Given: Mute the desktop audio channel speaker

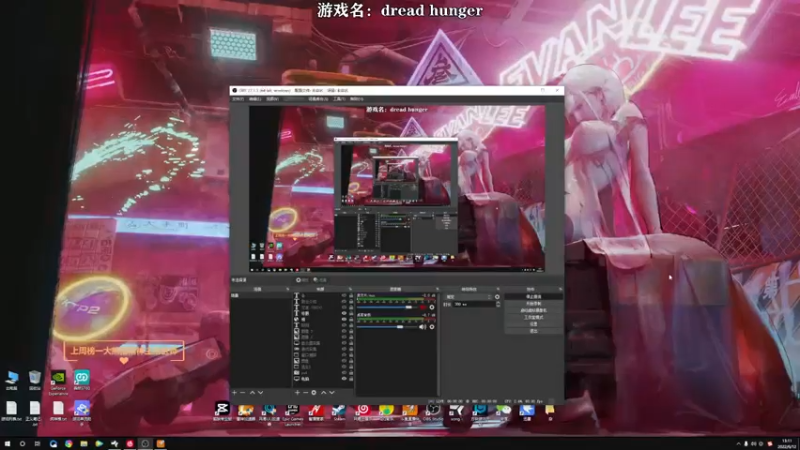Looking at the screenshot, I should pyautogui.click(x=422, y=327).
